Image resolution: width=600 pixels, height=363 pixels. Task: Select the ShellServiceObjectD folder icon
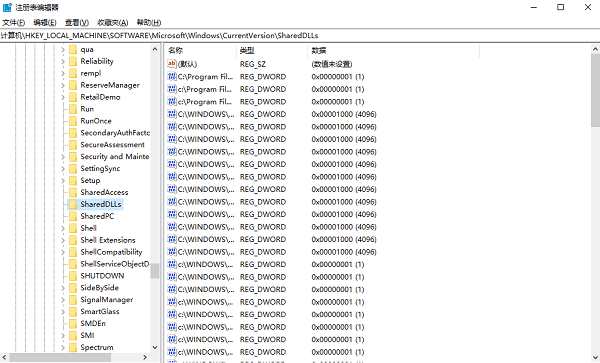pyautogui.click(x=73, y=264)
